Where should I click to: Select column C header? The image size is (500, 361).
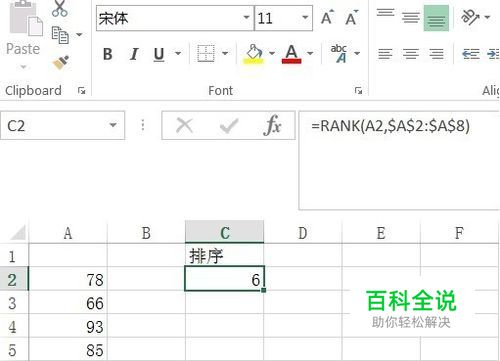click(x=225, y=233)
